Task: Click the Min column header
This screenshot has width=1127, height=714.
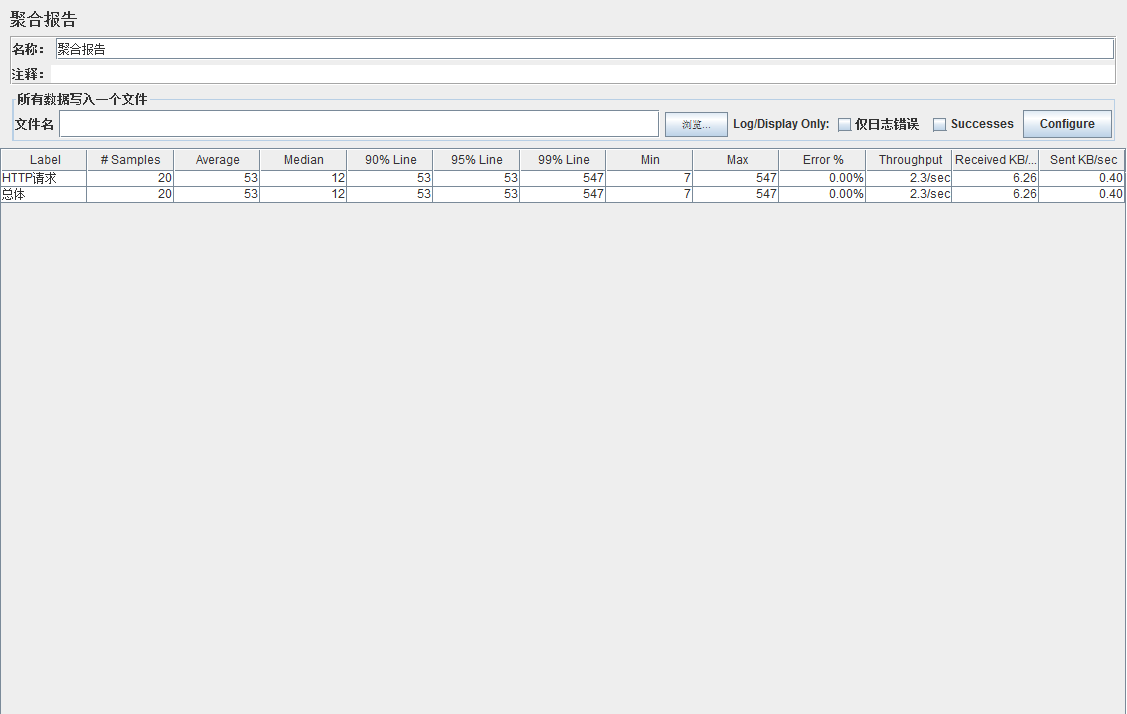Action: (x=650, y=160)
